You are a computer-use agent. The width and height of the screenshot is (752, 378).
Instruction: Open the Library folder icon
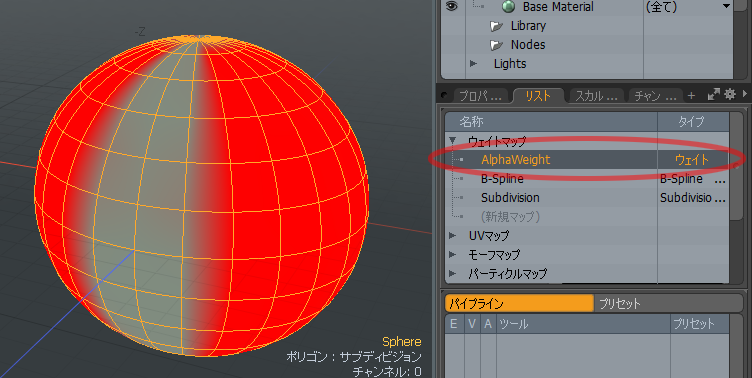pos(496,26)
